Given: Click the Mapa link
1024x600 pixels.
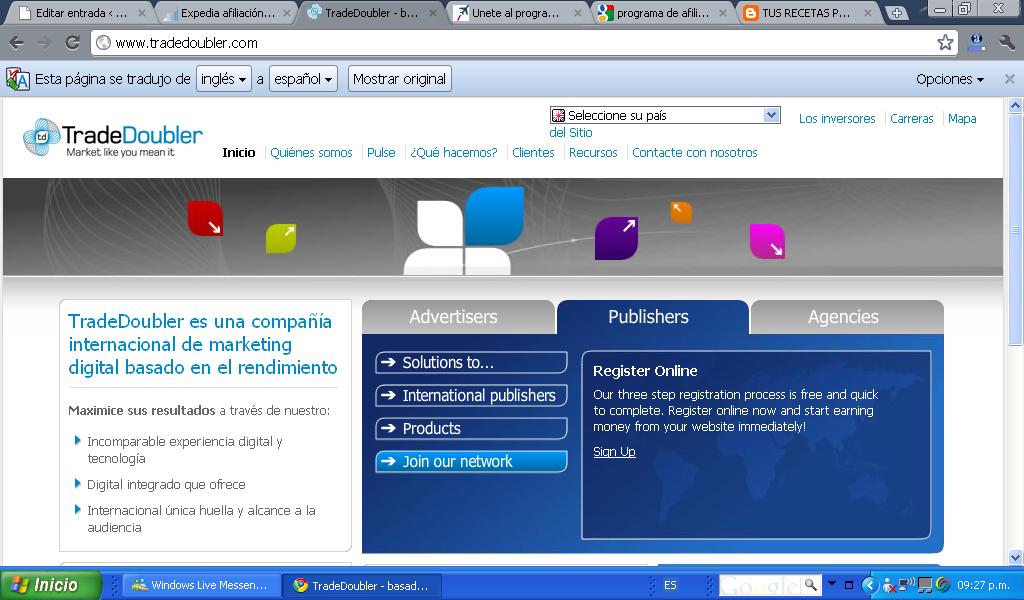Looking at the screenshot, I should click(962, 119).
